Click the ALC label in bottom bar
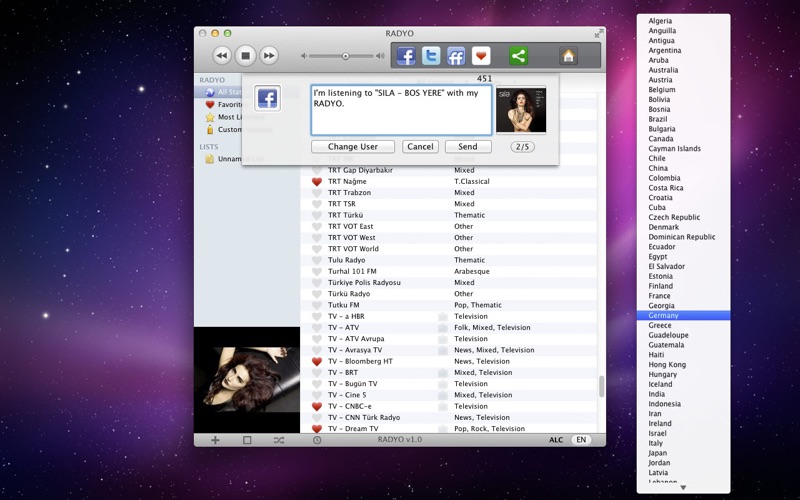 point(556,440)
